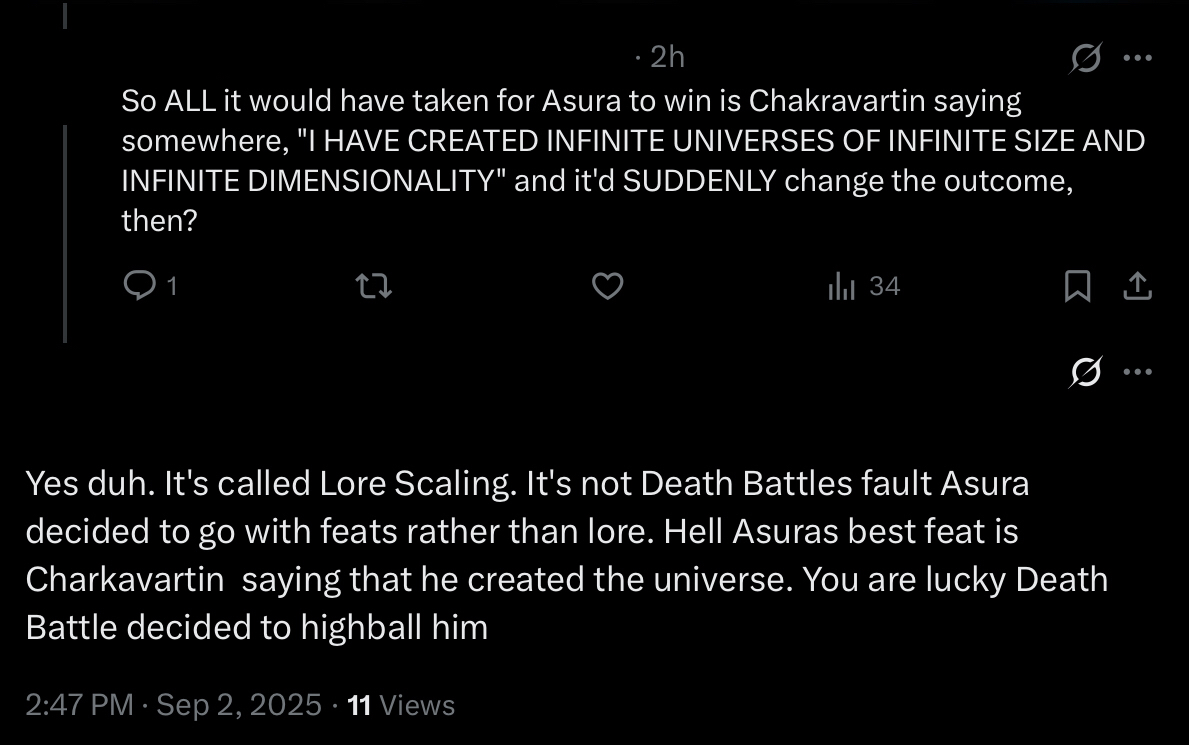Share the first tweet via upload icon
The height and width of the screenshot is (745, 1189).
(1137, 286)
